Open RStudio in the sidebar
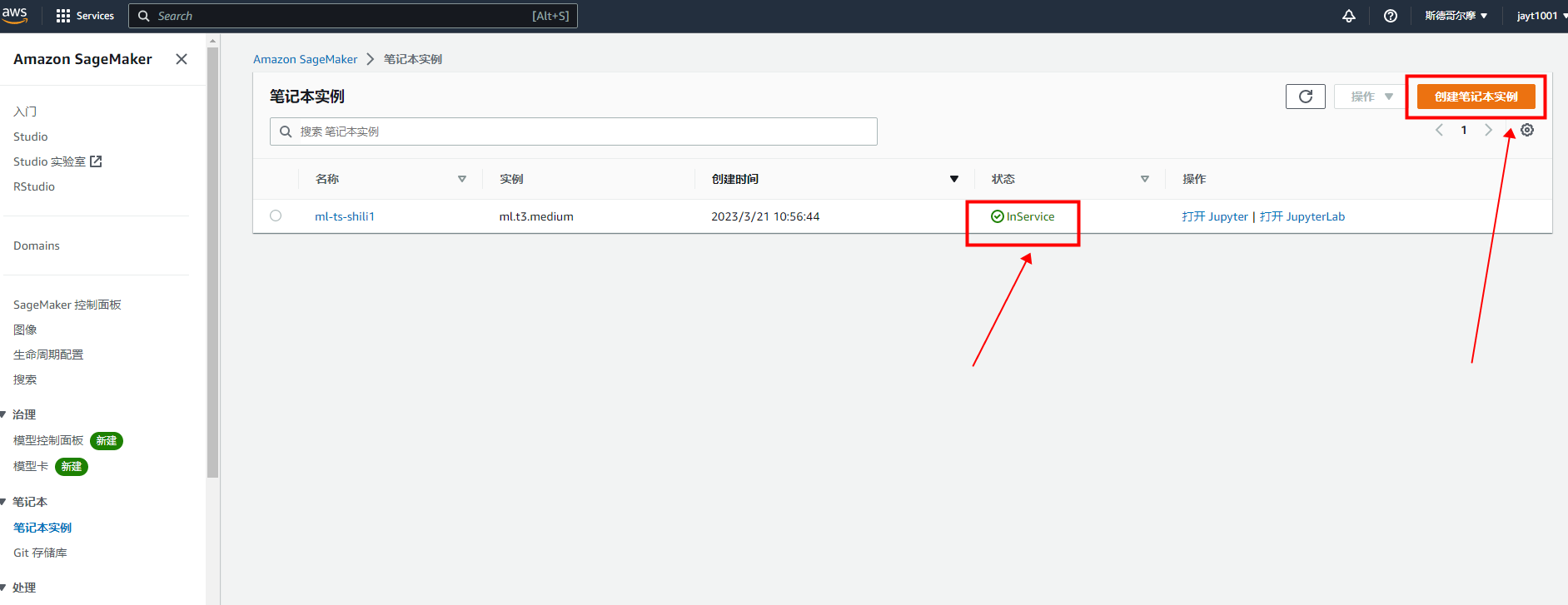 pyautogui.click(x=34, y=186)
